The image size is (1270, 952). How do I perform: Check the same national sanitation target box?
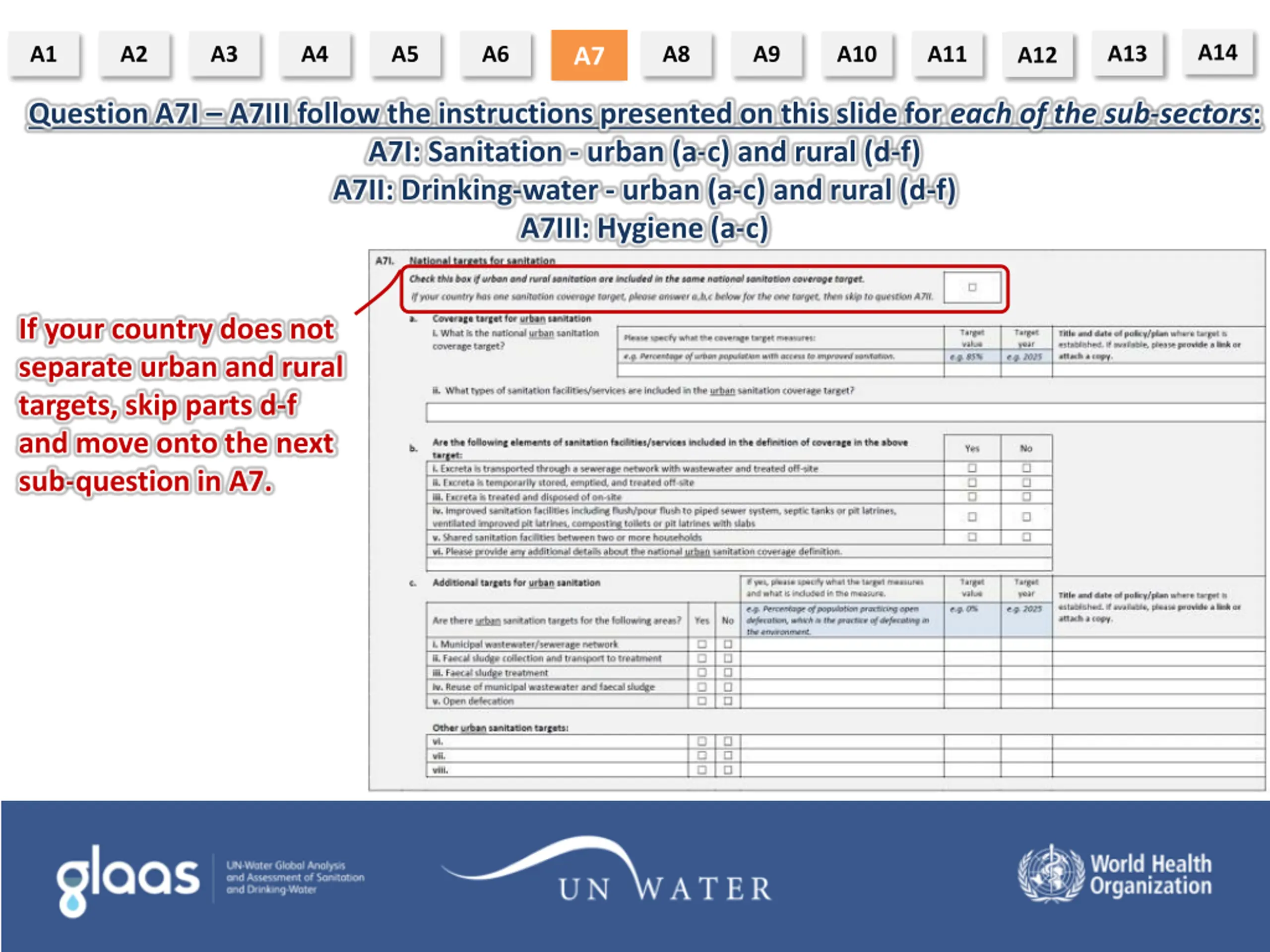(972, 287)
